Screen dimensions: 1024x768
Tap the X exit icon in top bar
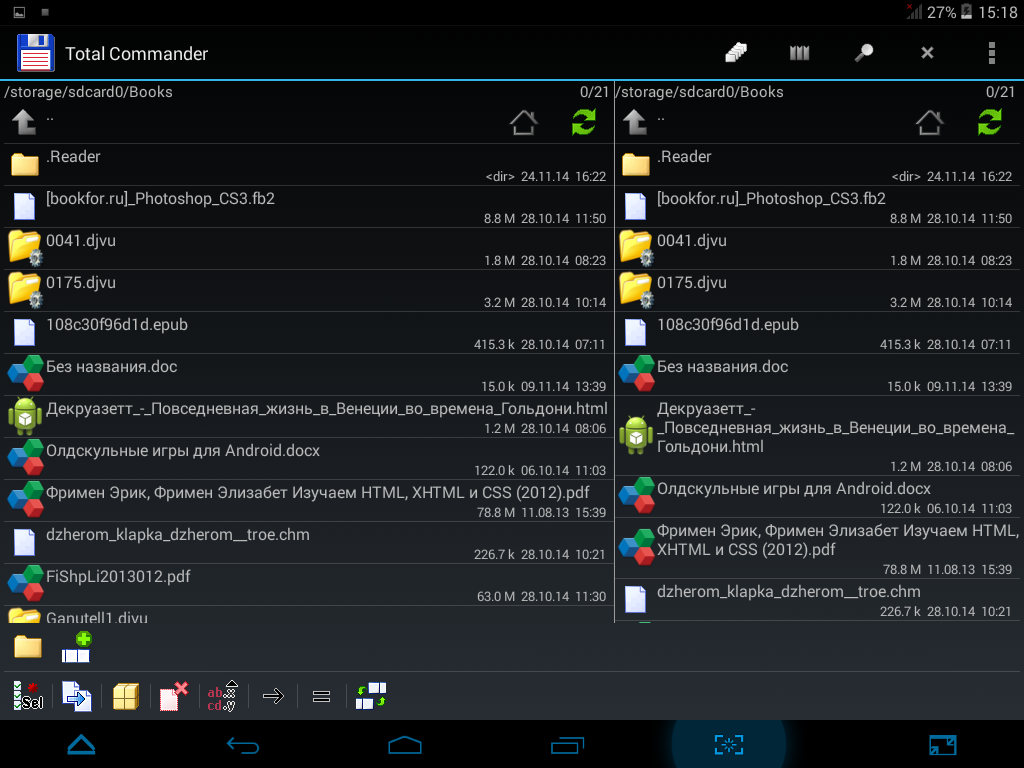[927, 53]
